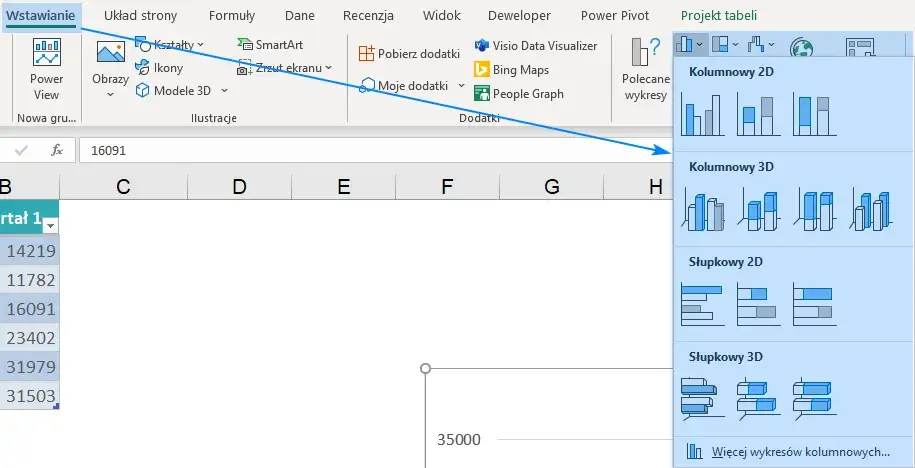
Task: Choose the 3D stacked bar chart
Action: (758, 397)
